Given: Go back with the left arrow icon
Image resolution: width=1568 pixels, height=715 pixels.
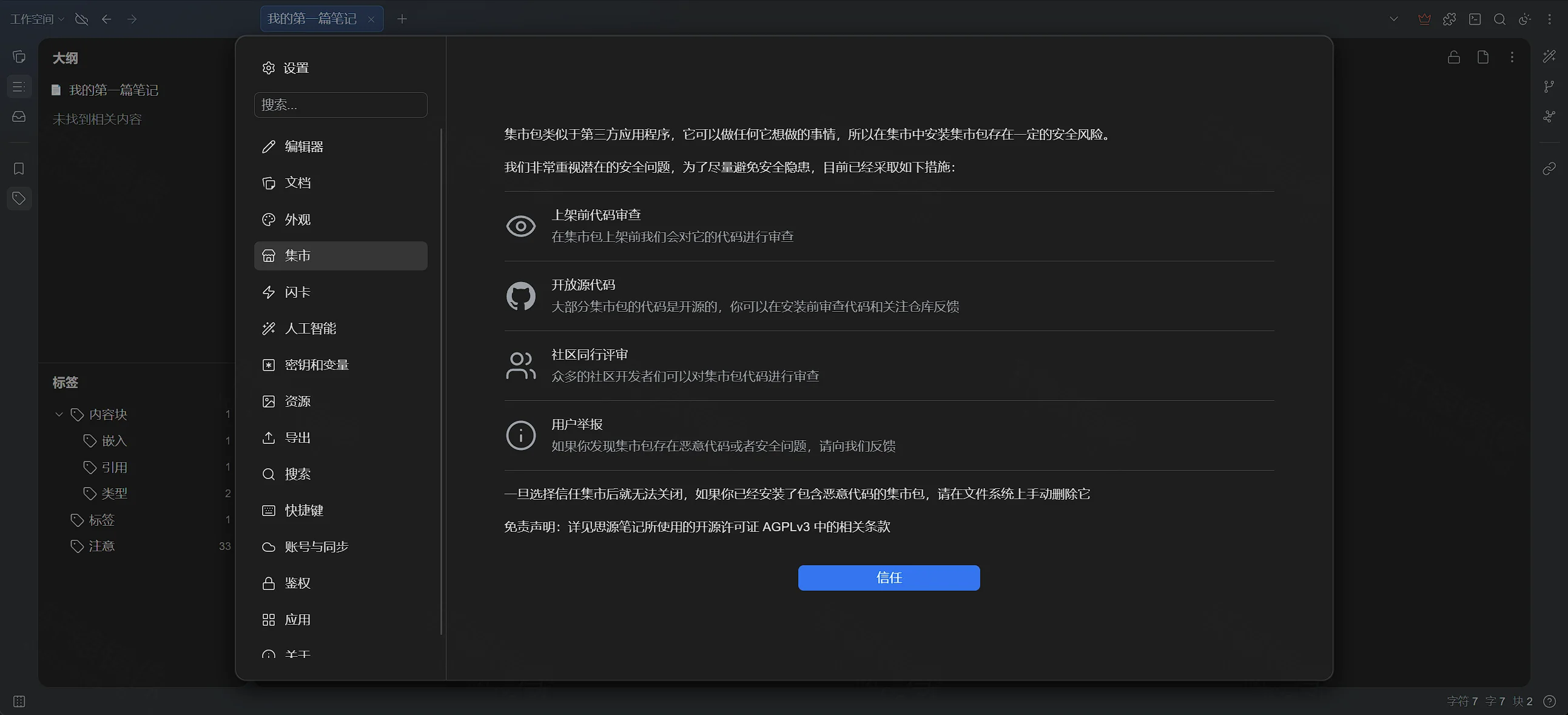Looking at the screenshot, I should click(x=107, y=19).
